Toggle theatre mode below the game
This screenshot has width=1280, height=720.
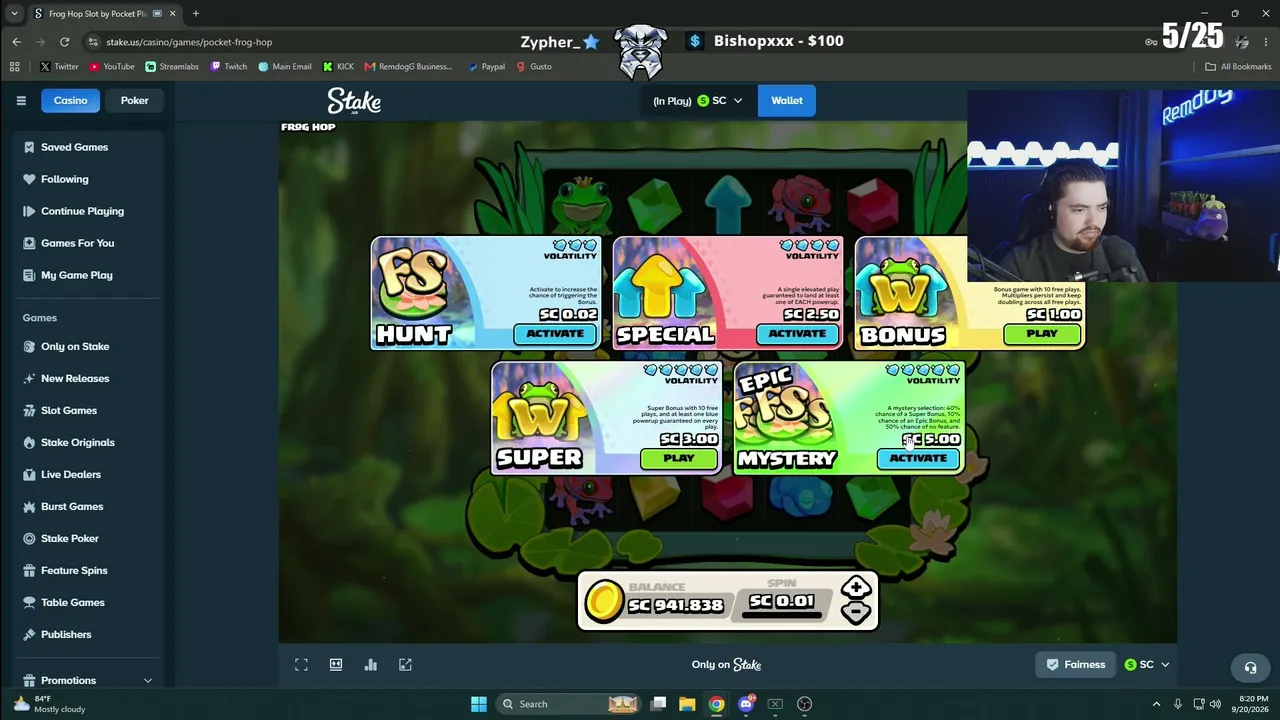[336, 664]
